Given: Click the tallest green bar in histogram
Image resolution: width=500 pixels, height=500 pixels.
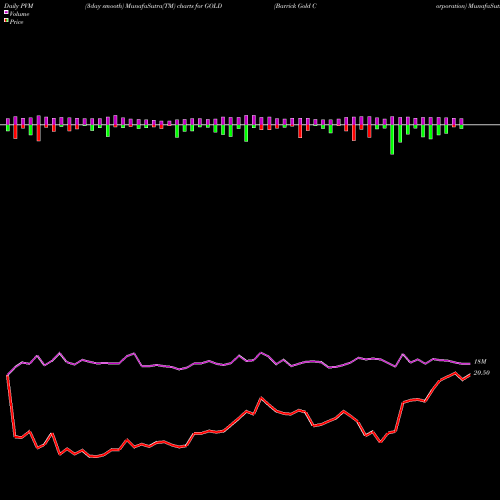Looking at the screenshot, I should 392,140.
